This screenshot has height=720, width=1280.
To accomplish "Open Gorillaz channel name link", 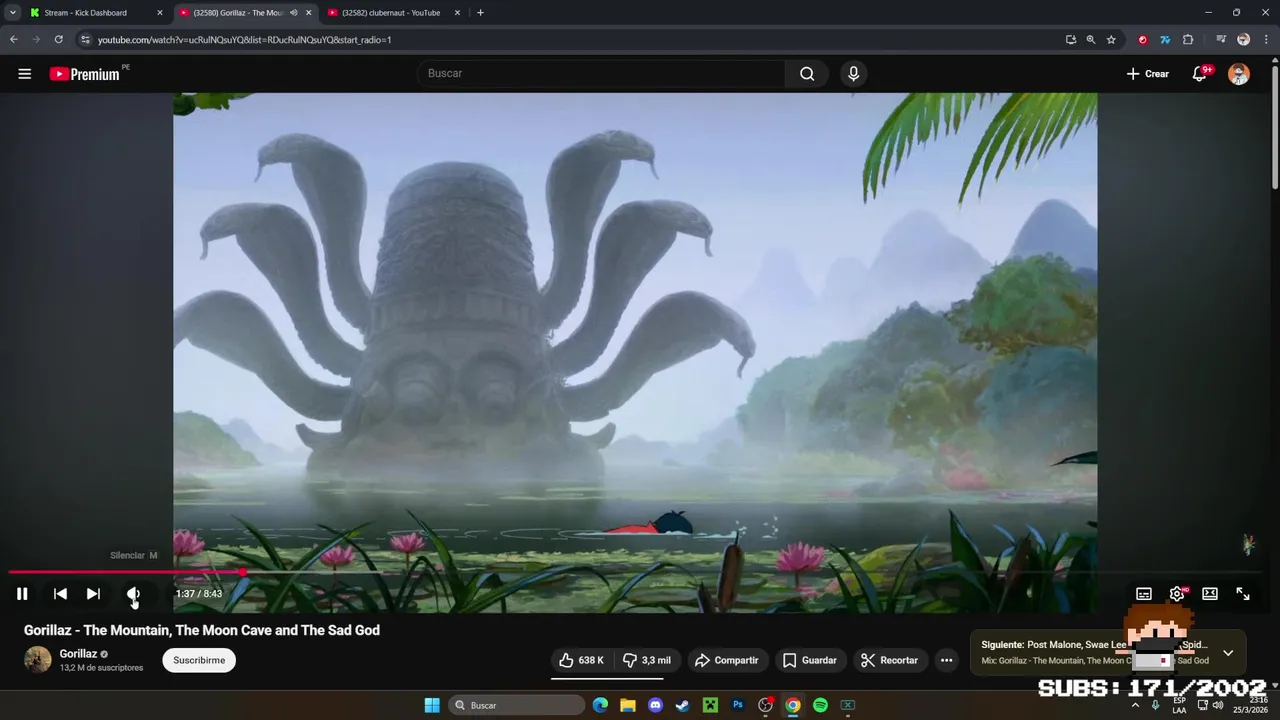I will pos(78,654).
